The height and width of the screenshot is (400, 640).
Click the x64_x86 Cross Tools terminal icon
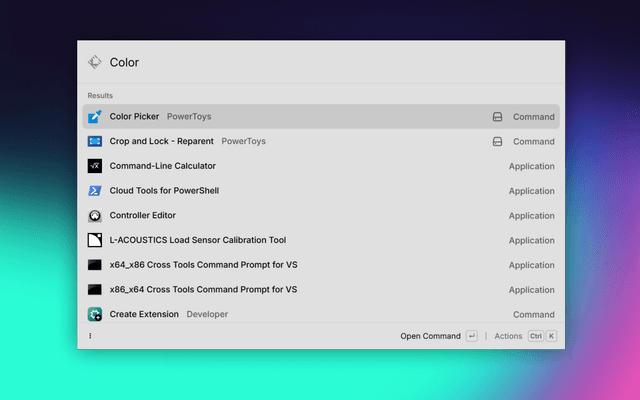95,265
